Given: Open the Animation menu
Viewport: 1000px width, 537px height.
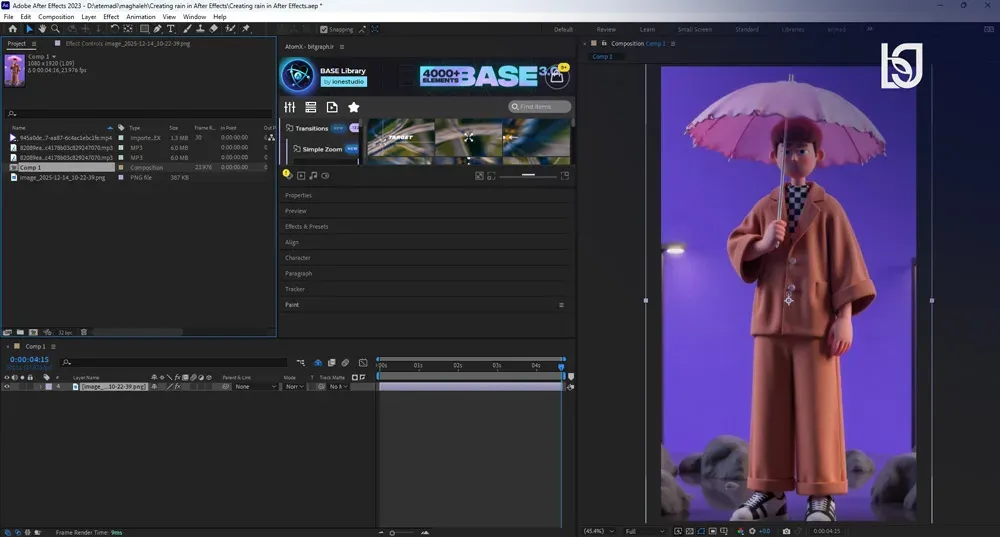Looking at the screenshot, I should (141, 17).
